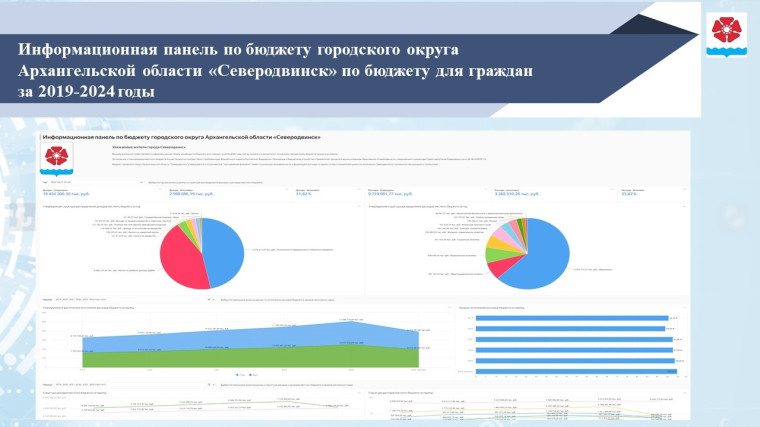
Task: Open the three-dot menu of the area chart
Action: point(449,307)
